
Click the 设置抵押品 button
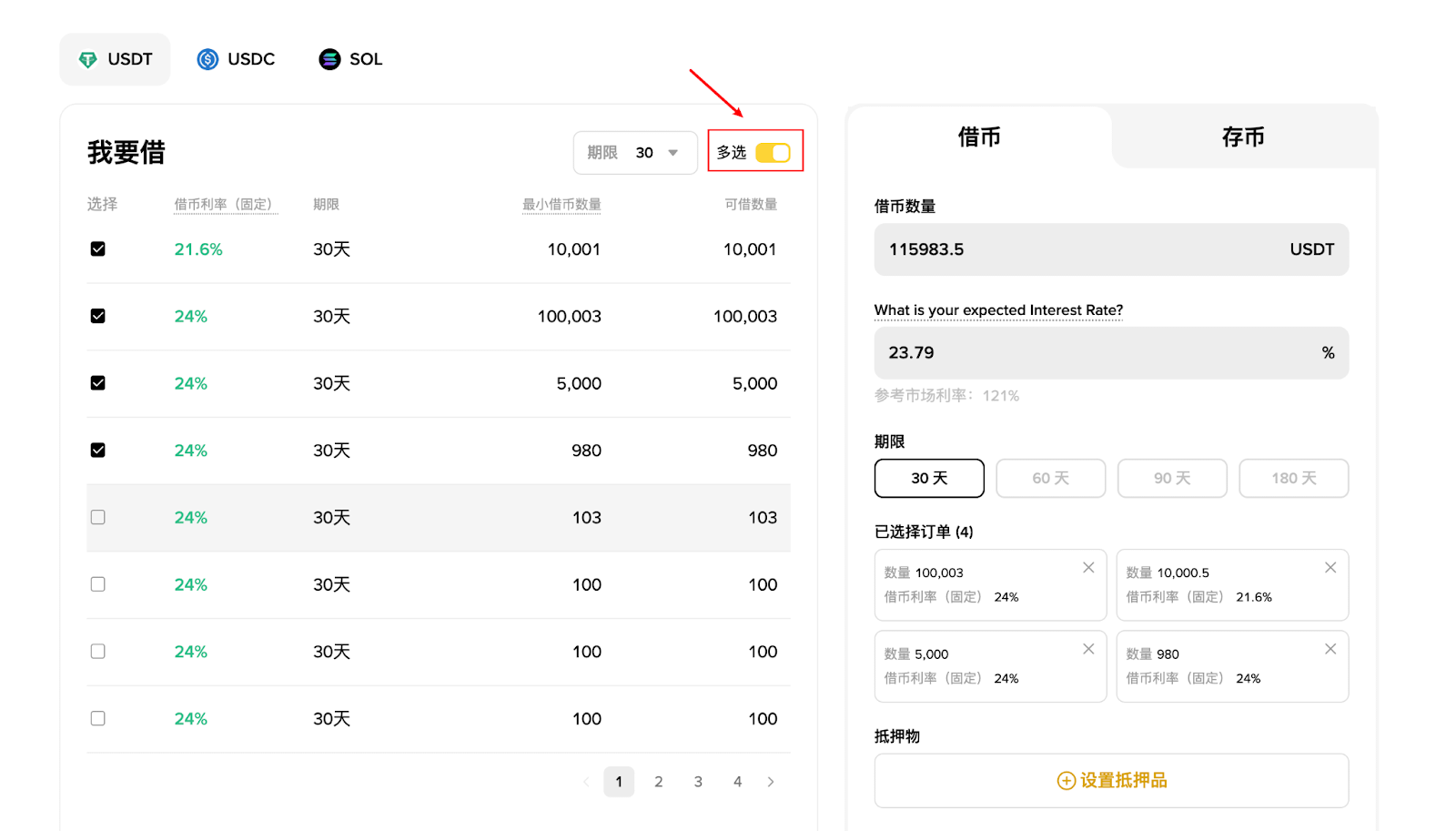point(1111,781)
